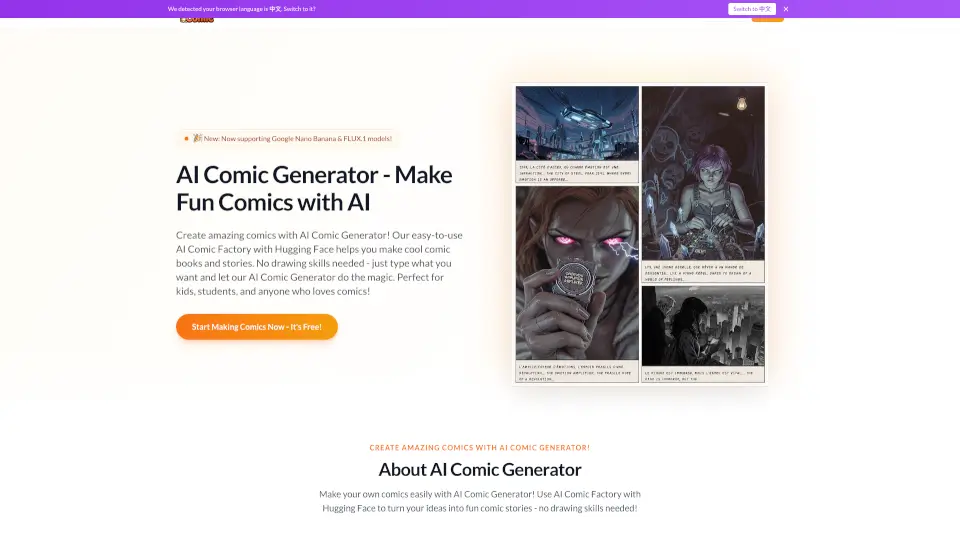960x540 pixels.
Task: Open the black-and-white city skyline panel
Action: [703, 326]
